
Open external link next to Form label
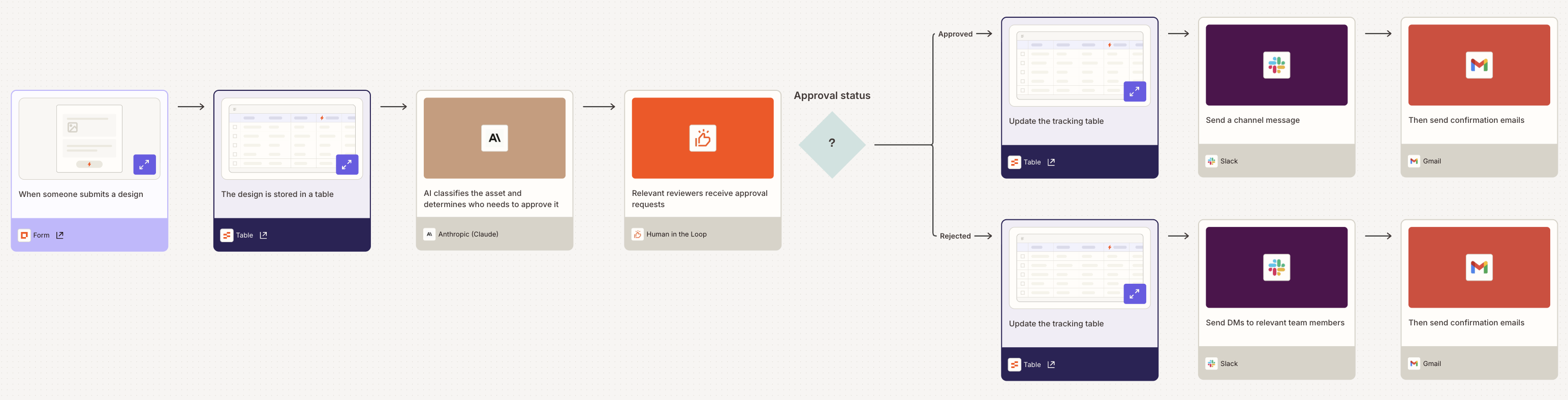[59, 235]
